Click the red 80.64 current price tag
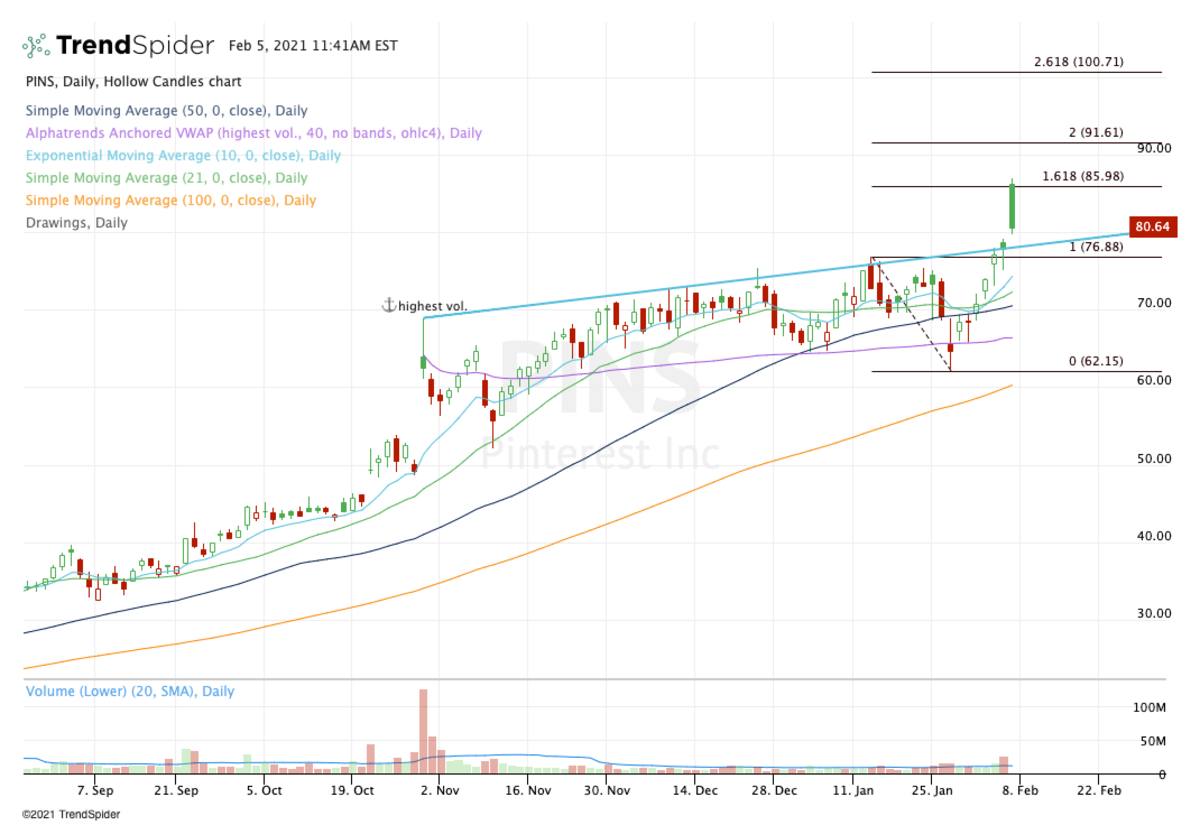The height and width of the screenshot is (825, 1200). point(1152,227)
